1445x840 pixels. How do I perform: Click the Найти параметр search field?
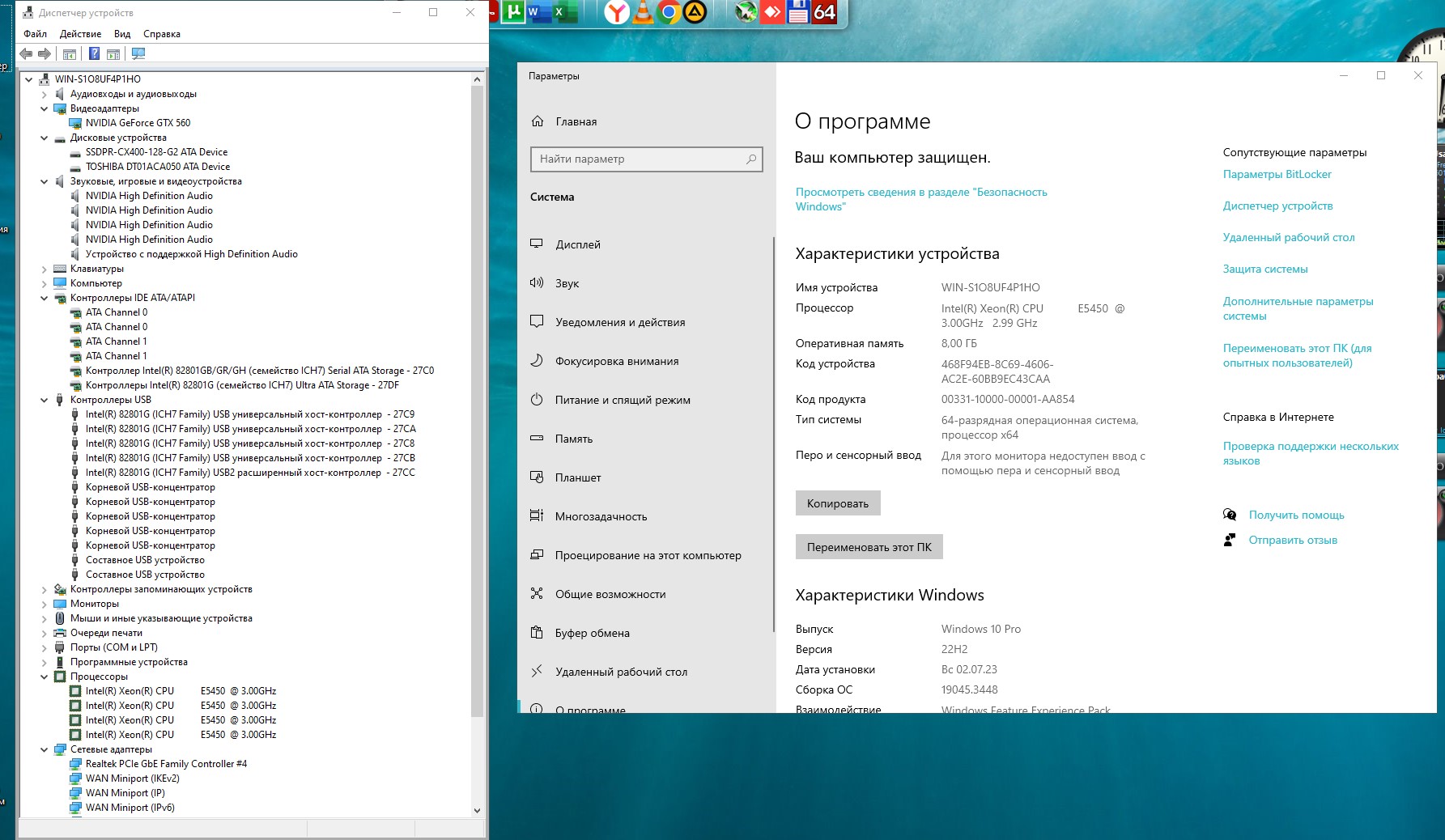click(640, 159)
